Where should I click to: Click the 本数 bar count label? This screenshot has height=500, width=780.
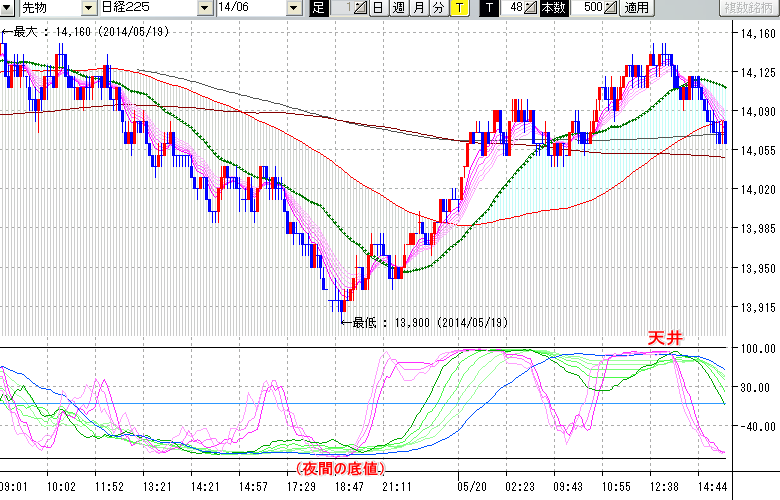[x=552, y=8]
